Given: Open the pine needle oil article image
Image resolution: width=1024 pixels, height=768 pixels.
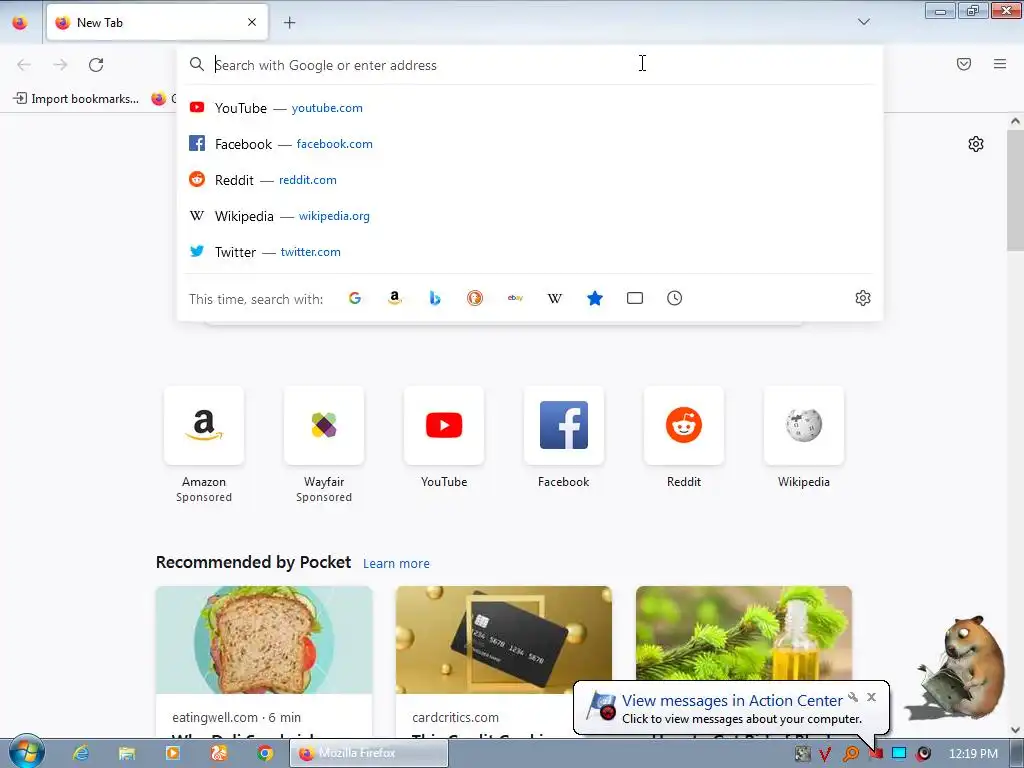Looking at the screenshot, I should point(744,632).
